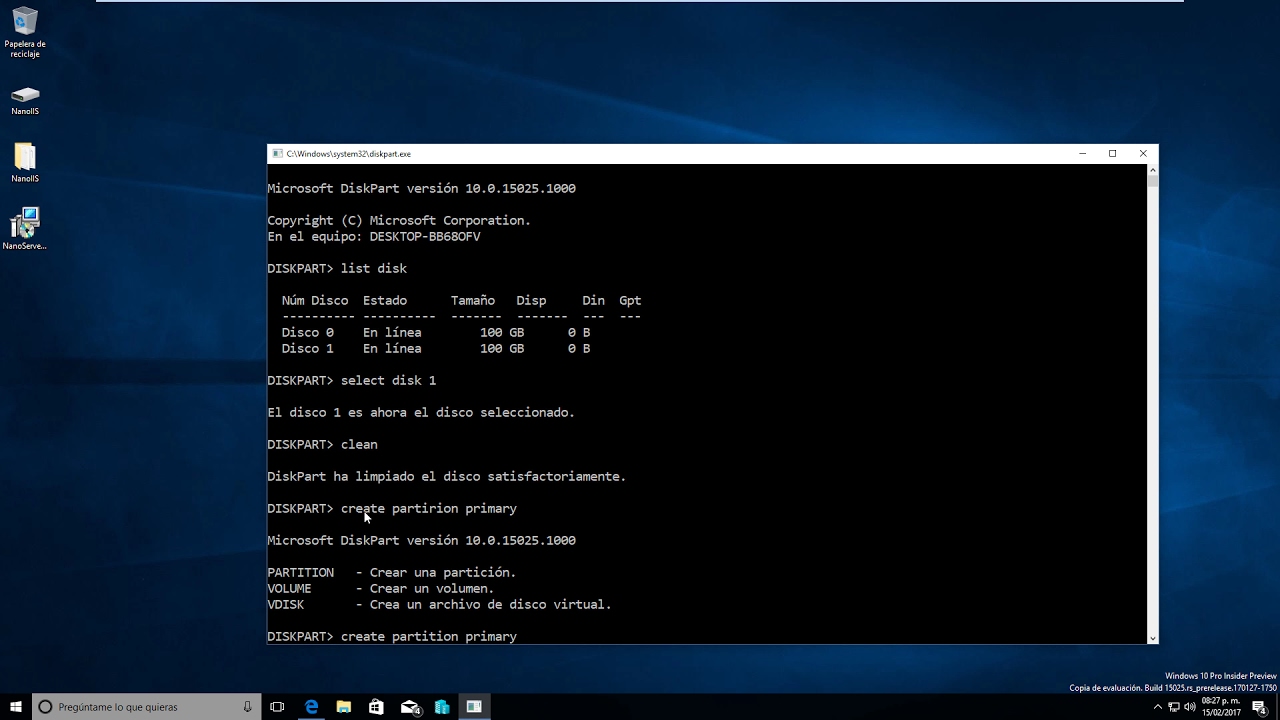Click the volume speaker tray icon

click(x=1190, y=707)
